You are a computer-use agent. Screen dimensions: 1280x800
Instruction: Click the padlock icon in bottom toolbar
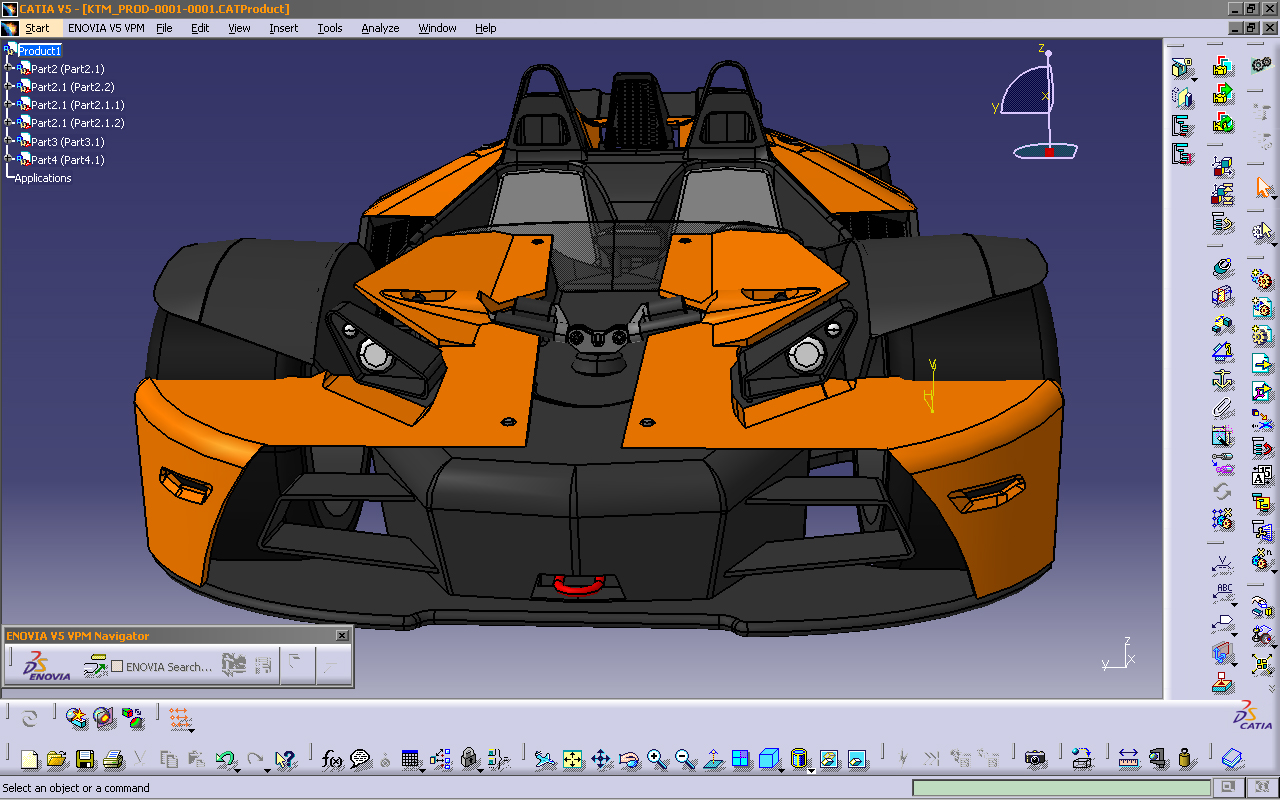point(468,760)
